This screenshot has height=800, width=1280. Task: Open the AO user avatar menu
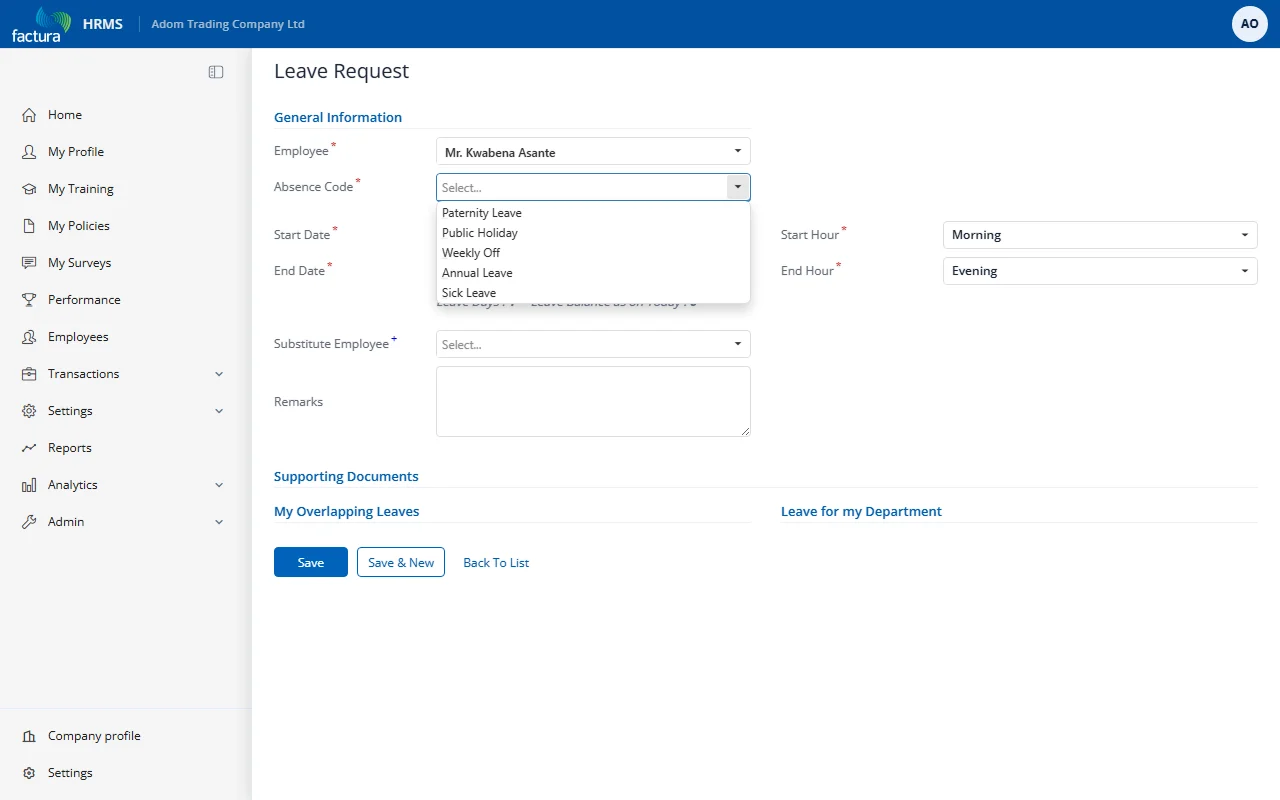1249,24
